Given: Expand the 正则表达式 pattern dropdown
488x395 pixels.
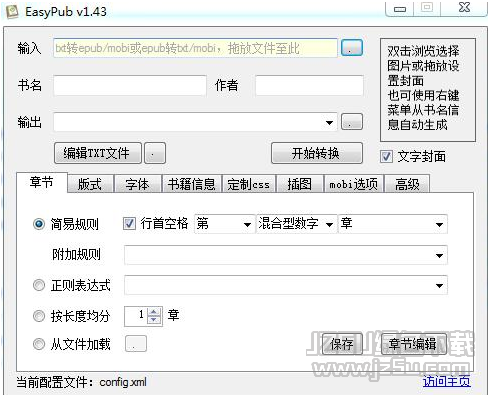Looking at the screenshot, I should click(x=439, y=285).
